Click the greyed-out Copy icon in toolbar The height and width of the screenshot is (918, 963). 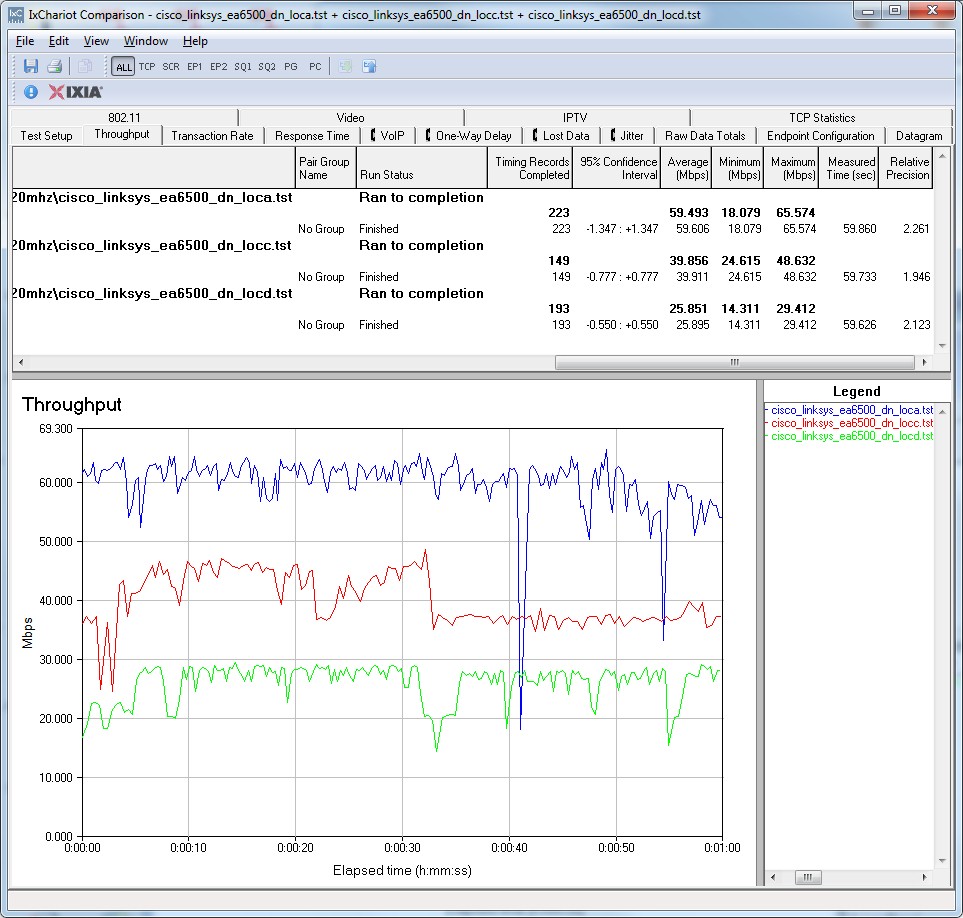[85, 66]
